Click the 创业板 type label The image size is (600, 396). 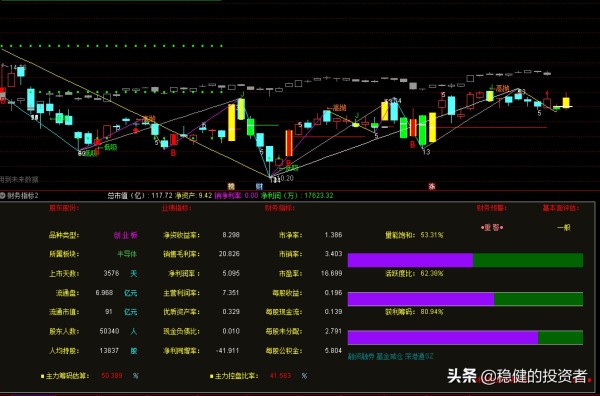coord(125,235)
